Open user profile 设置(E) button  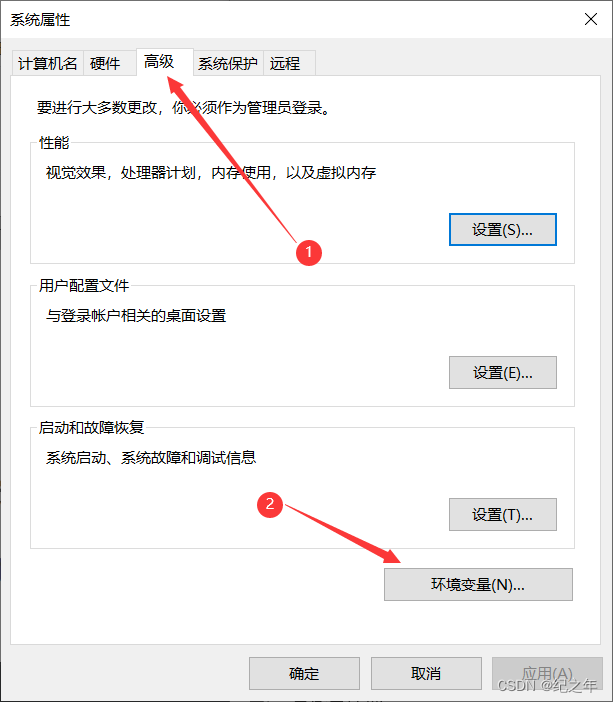click(503, 372)
